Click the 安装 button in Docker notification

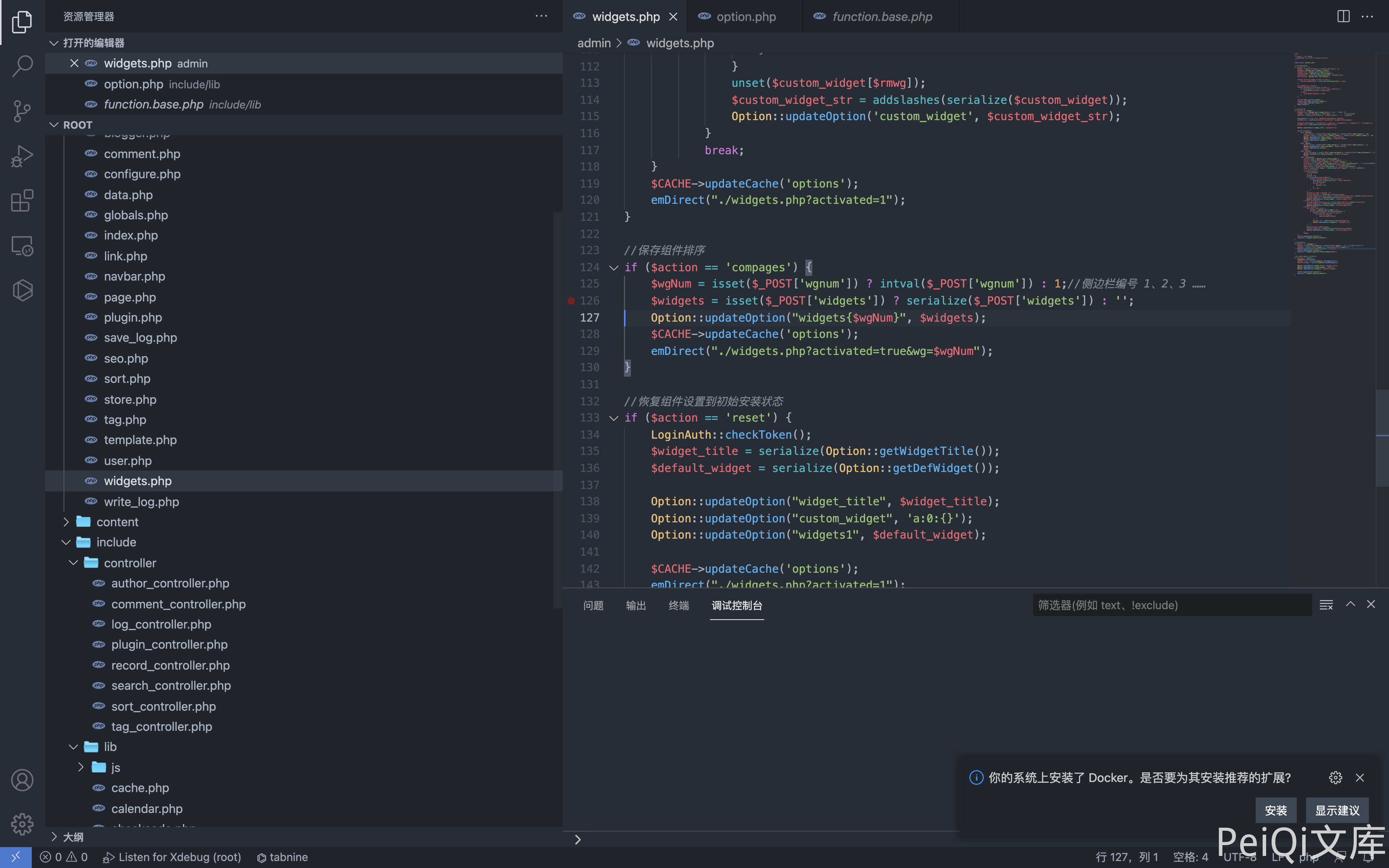click(1275, 811)
